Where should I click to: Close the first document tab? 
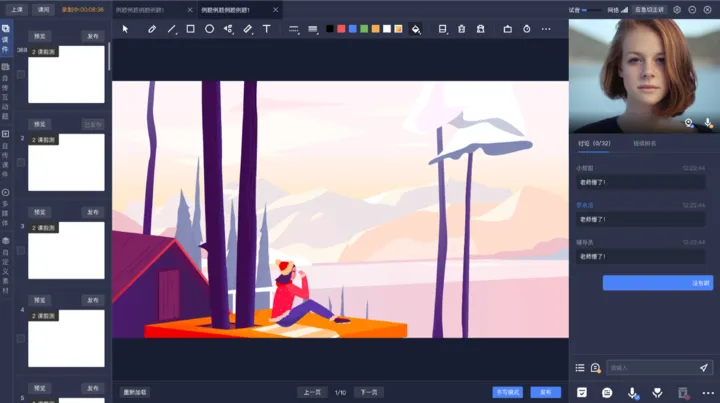(x=190, y=10)
